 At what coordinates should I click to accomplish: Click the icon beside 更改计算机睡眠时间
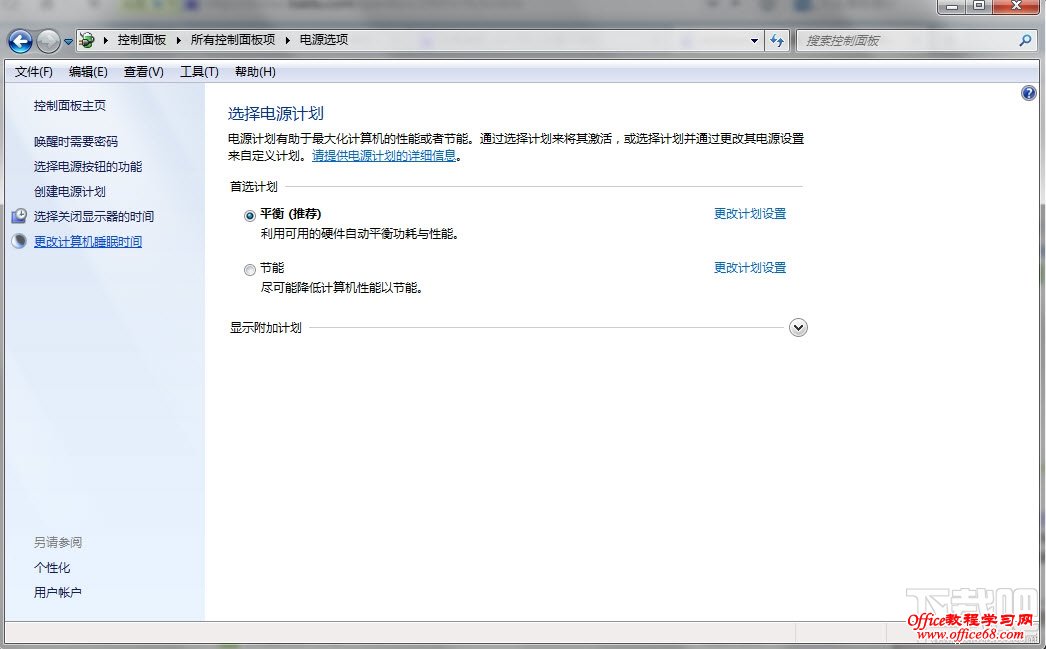tap(19, 240)
